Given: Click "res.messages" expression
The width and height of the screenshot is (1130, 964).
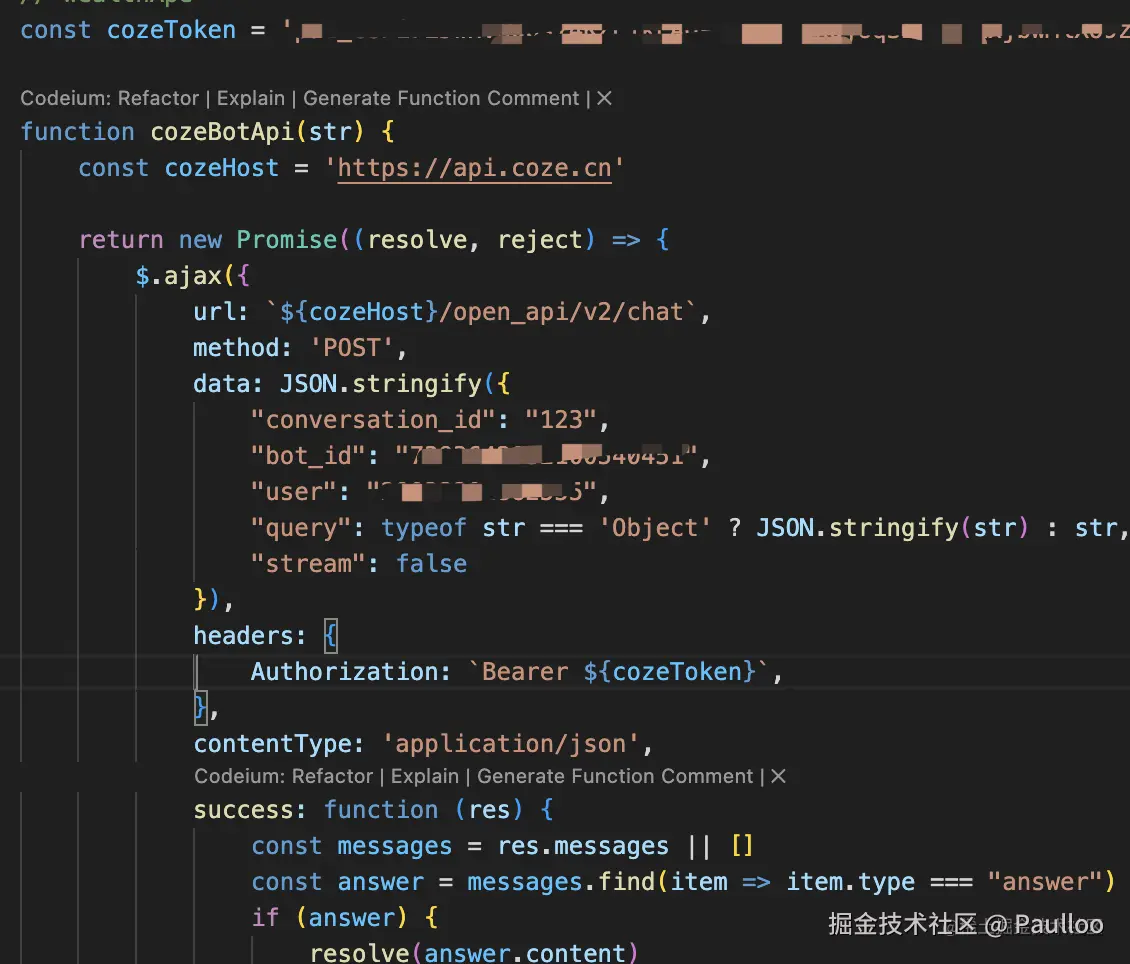Looking at the screenshot, I should tap(583, 845).
